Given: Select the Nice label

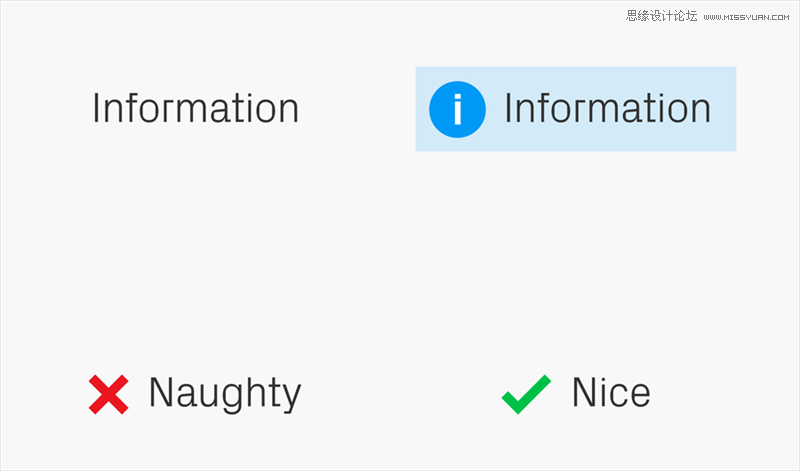Looking at the screenshot, I should point(611,392).
